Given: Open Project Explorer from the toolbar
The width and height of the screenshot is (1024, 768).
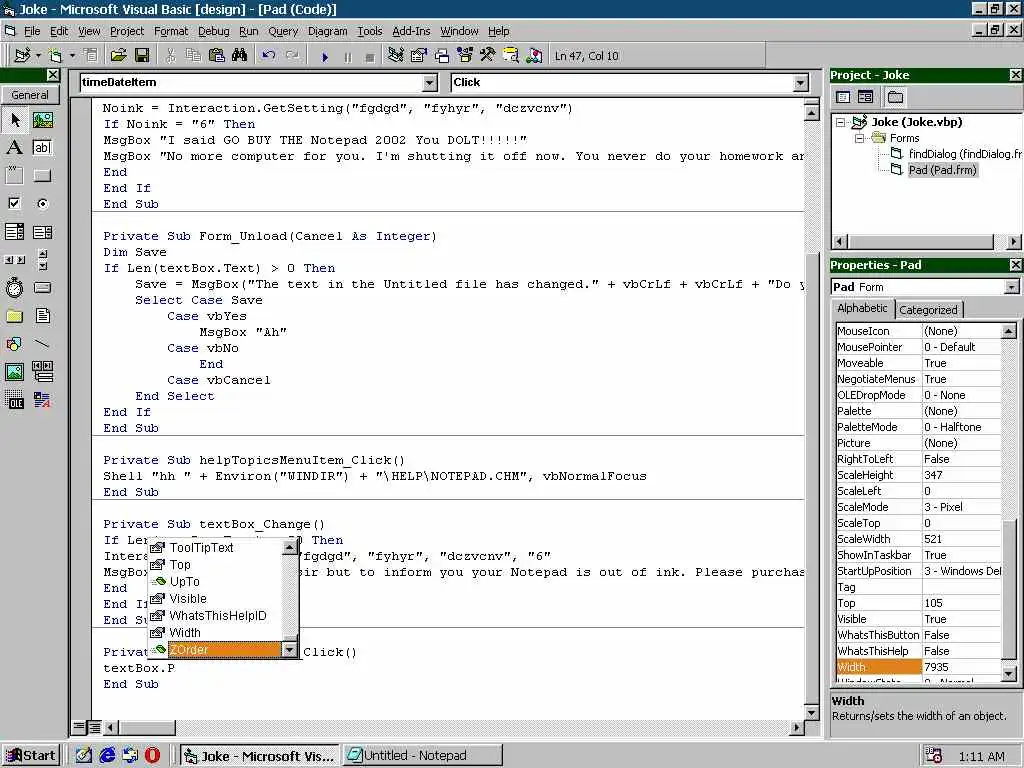Looking at the screenshot, I should click(x=395, y=56).
